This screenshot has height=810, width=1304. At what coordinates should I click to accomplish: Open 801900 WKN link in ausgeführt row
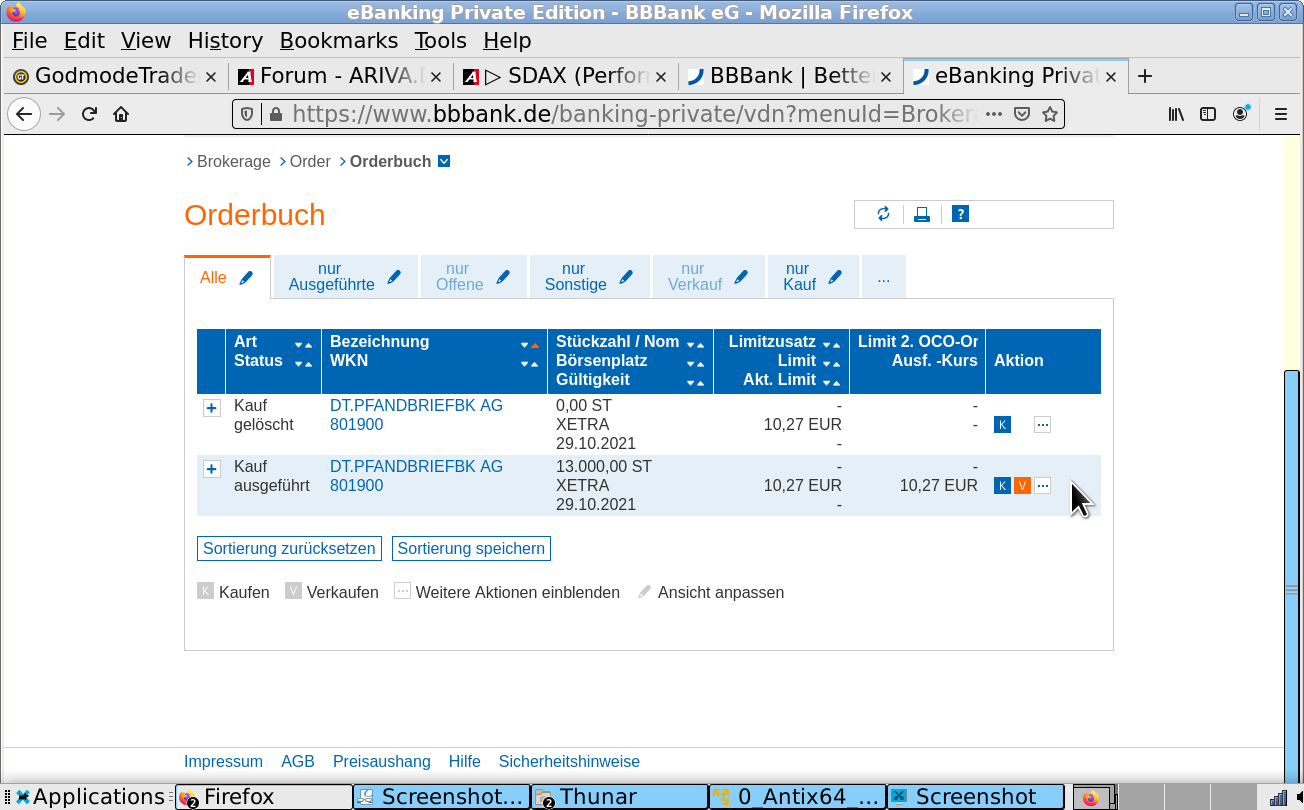[356, 486]
